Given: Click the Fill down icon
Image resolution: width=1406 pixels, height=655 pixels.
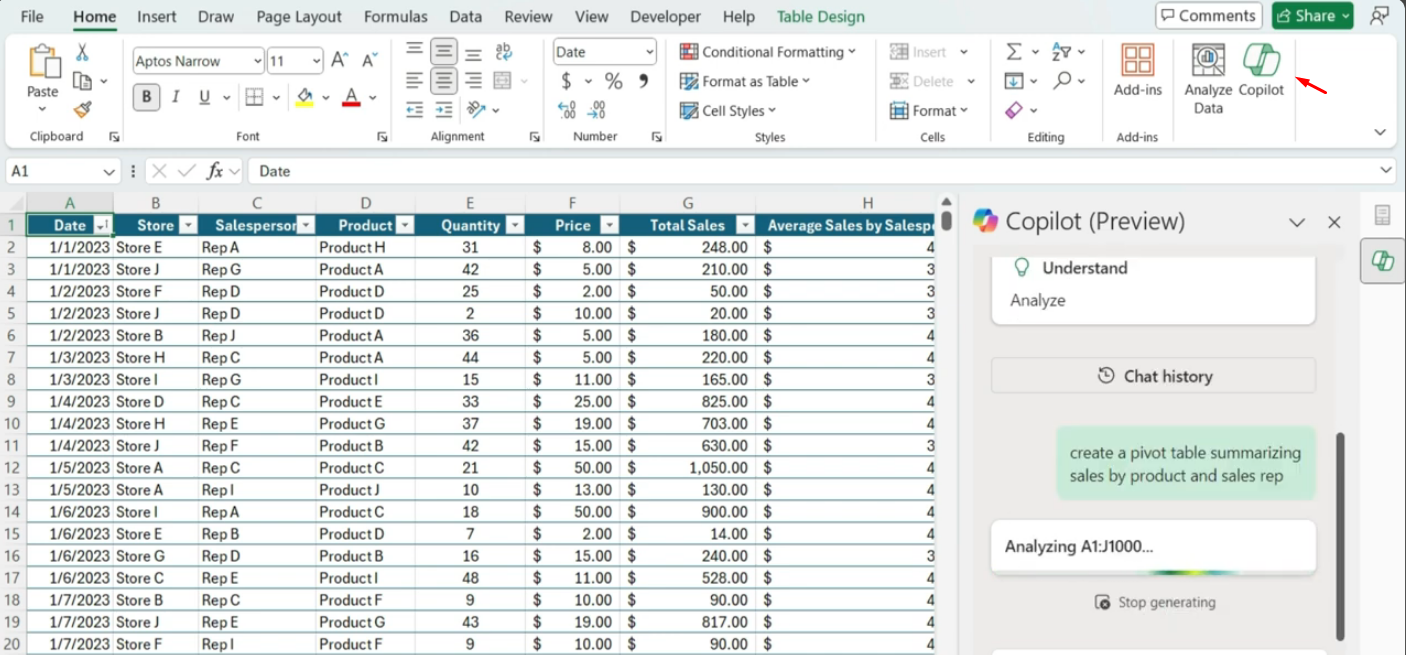Looking at the screenshot, I should (1014, 80).
